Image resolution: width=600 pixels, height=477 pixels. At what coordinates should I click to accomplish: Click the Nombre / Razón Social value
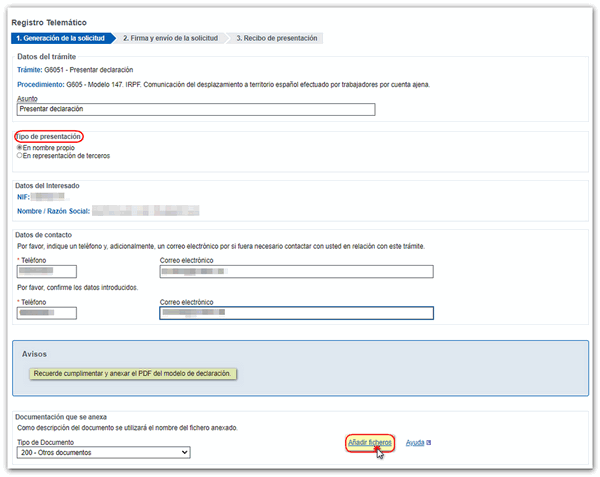(145, 210)
